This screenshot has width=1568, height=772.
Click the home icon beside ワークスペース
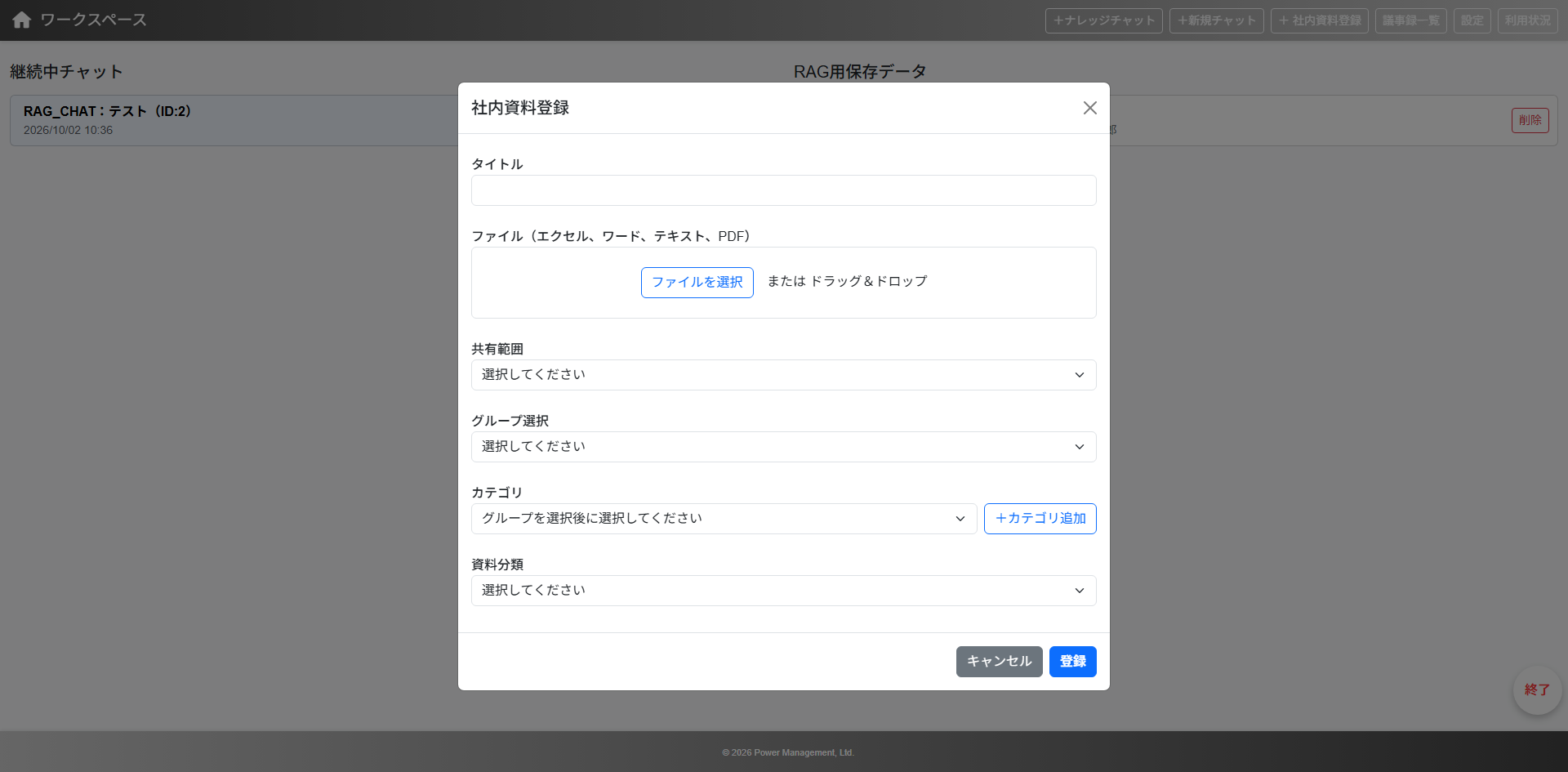click(22, 20)
